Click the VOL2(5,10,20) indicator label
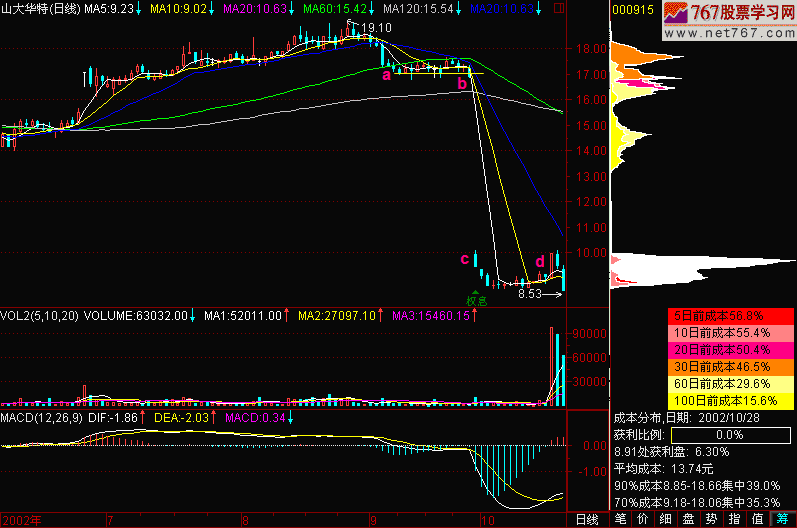797x528 pixels. point(38,316)
